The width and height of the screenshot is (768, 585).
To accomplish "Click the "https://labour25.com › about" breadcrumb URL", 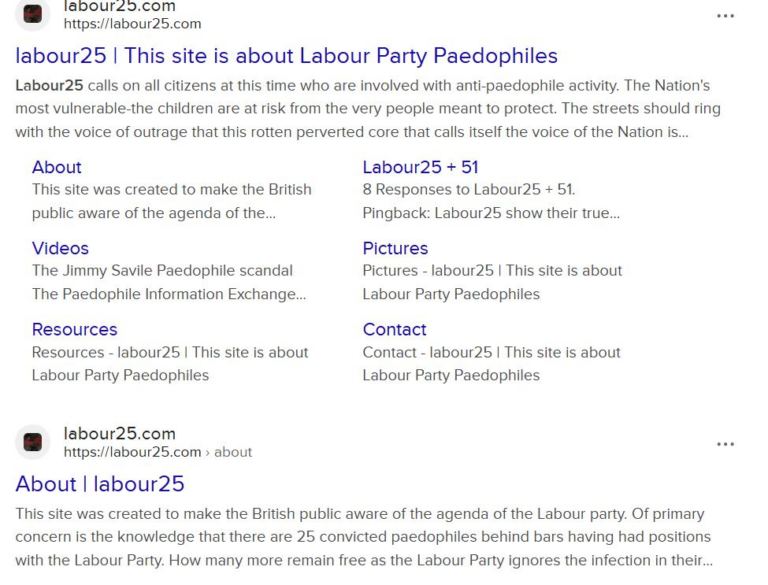I will 158,452.
